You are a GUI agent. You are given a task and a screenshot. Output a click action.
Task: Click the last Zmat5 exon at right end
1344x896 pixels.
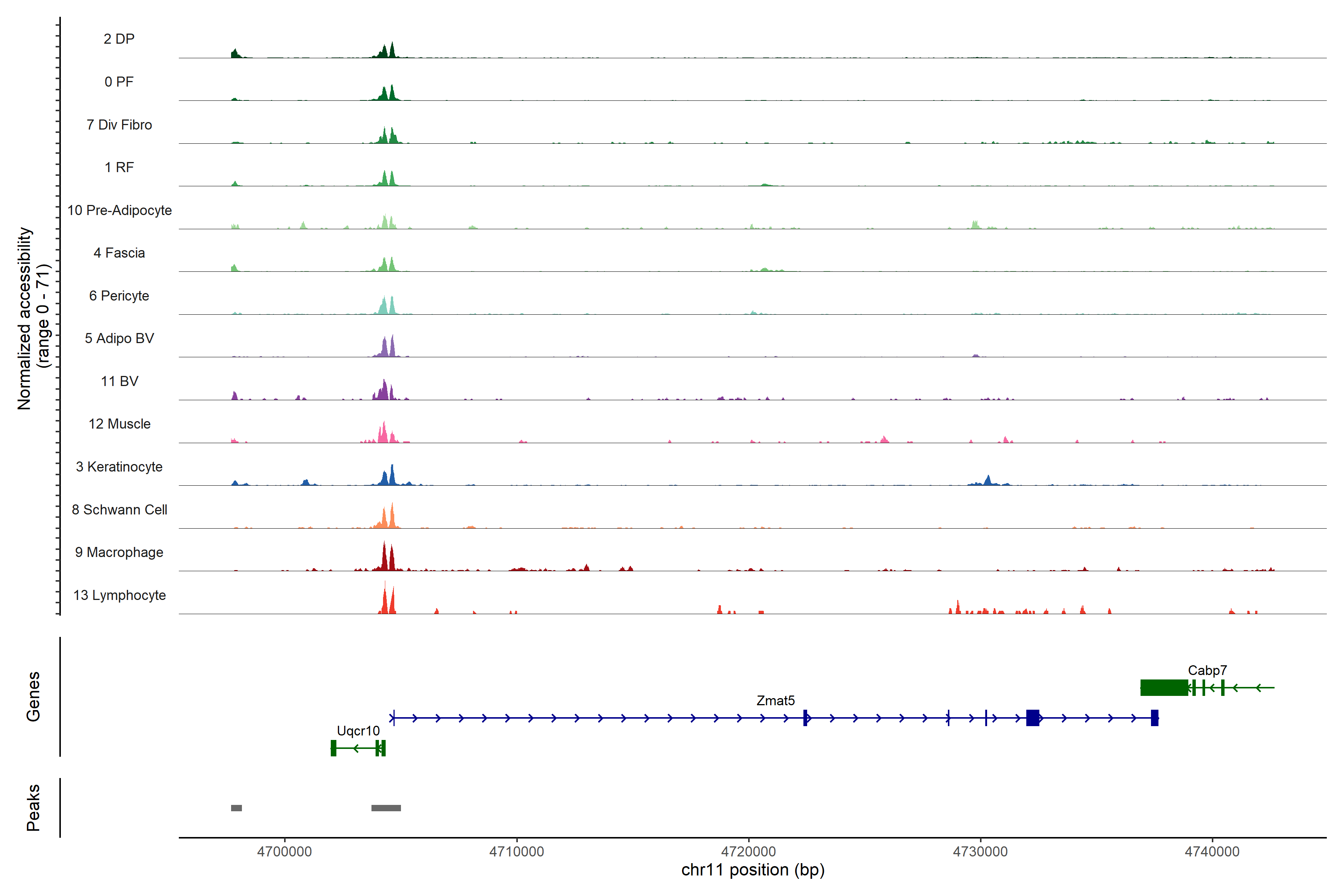(x=1154, y=718)
